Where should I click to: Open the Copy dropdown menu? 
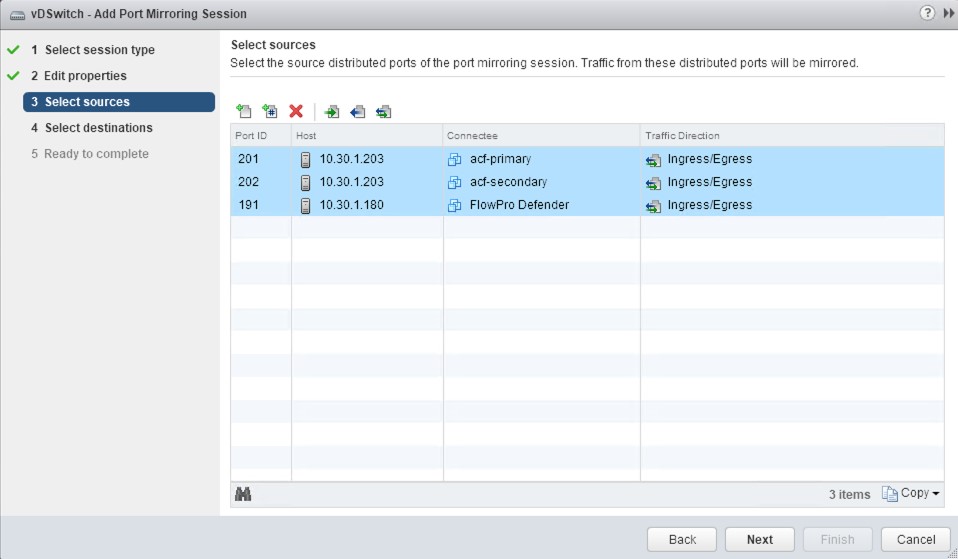point(912,494)
